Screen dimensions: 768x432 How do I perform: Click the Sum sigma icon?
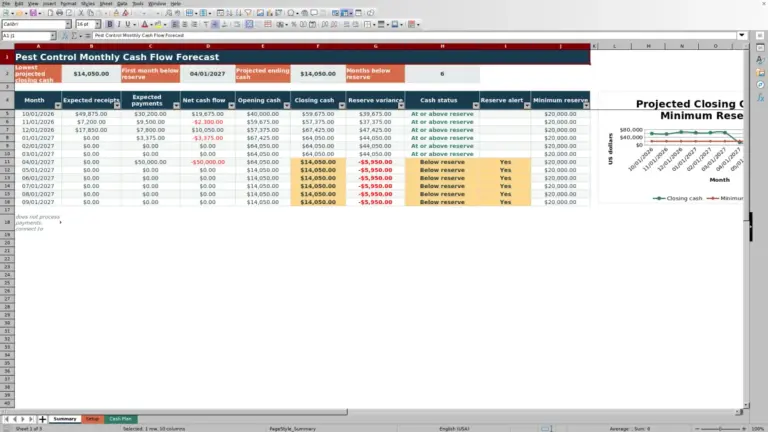tap(74, 36)
